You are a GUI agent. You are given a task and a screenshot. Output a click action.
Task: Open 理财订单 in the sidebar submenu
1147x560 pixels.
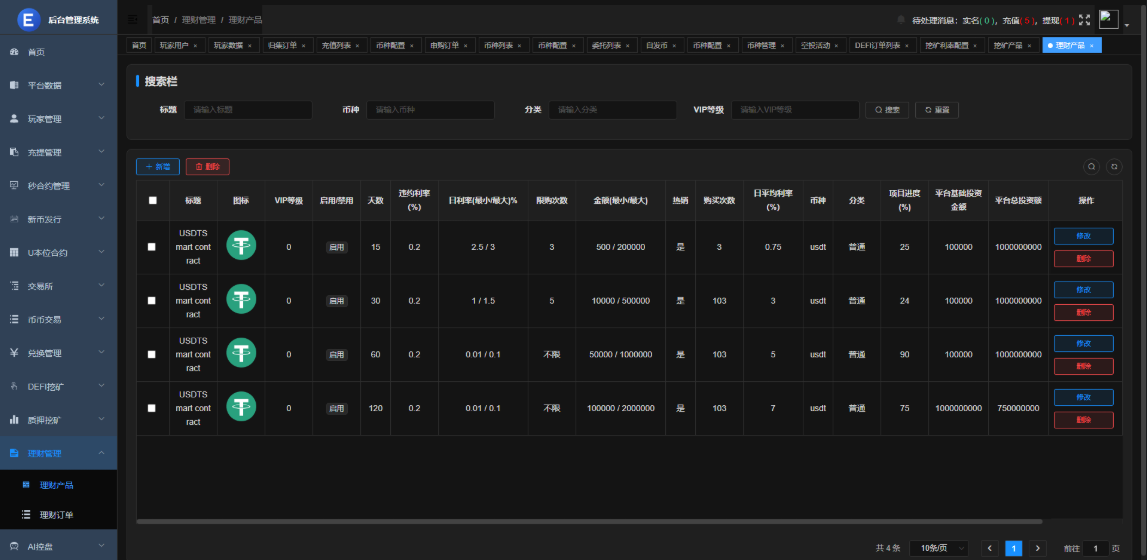(x=56, y=515)
